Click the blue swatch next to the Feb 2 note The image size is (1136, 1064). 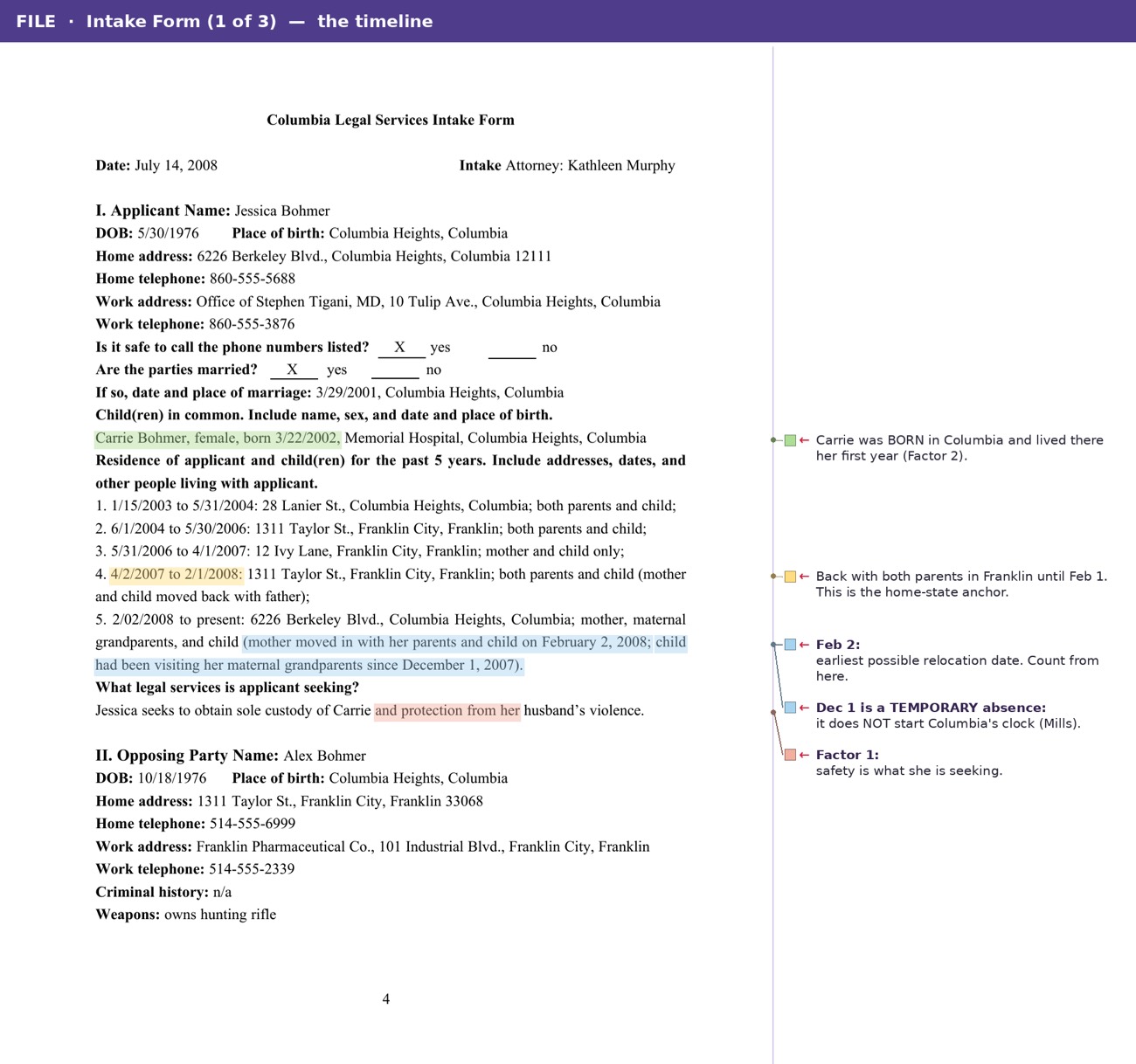pyautogui.click(x=790, y=645)
